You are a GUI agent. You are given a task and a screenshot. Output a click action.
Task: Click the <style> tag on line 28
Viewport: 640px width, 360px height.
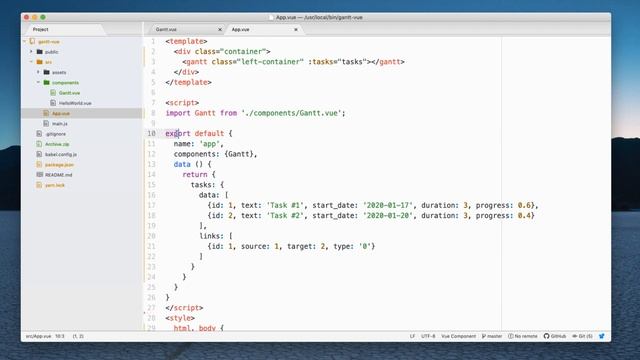[180, 318]
